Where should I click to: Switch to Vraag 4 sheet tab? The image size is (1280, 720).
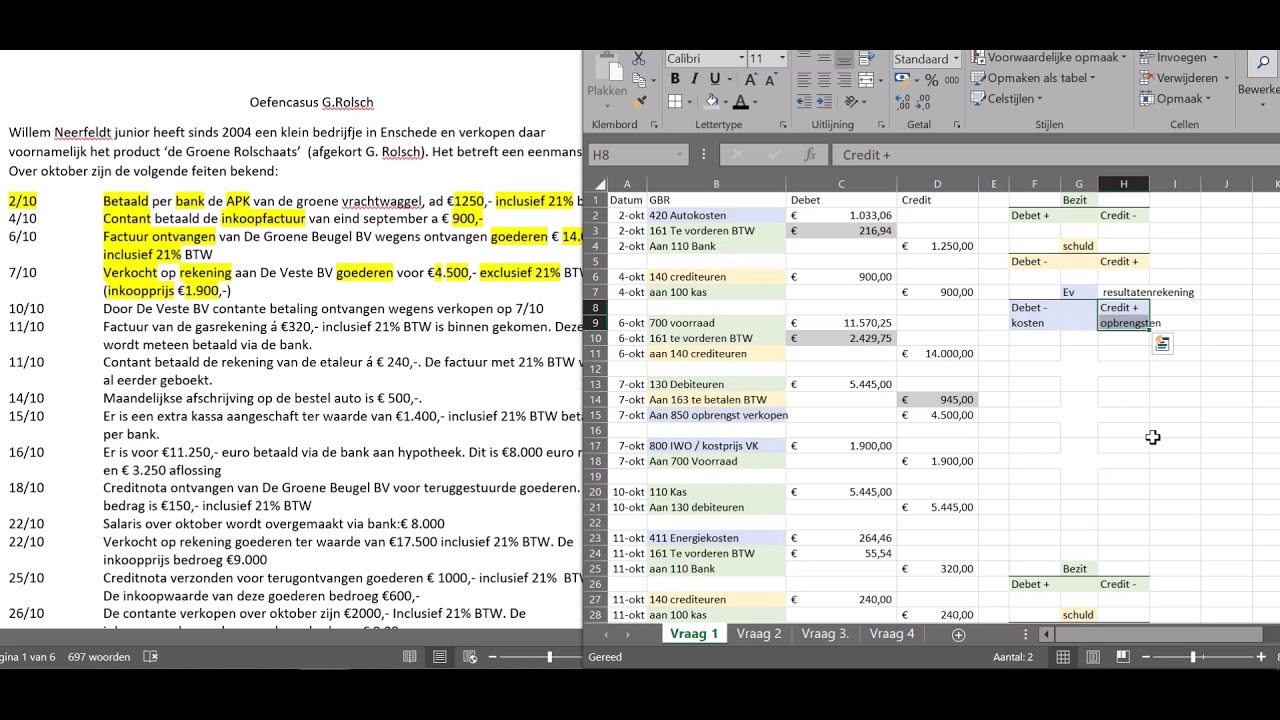892,634
